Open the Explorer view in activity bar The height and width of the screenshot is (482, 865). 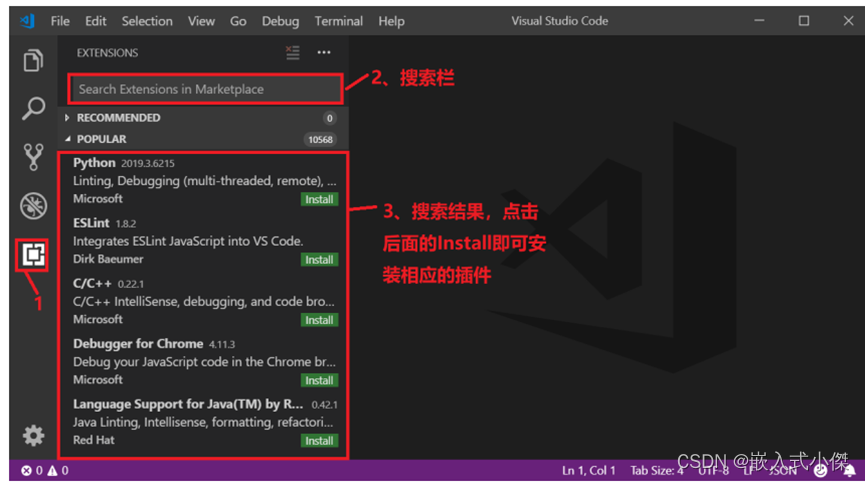pos(33,60)
